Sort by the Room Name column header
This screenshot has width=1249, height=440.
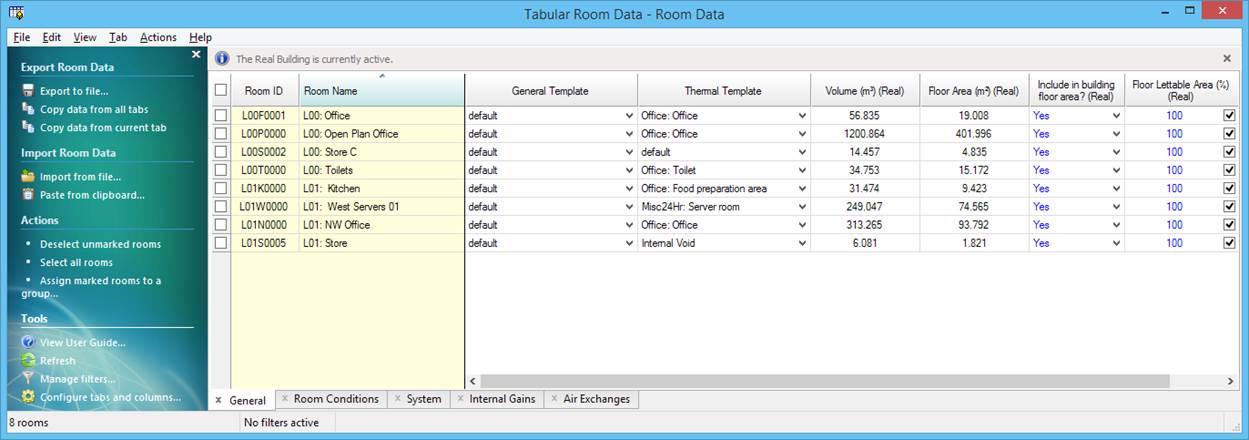tap(382, 90)
